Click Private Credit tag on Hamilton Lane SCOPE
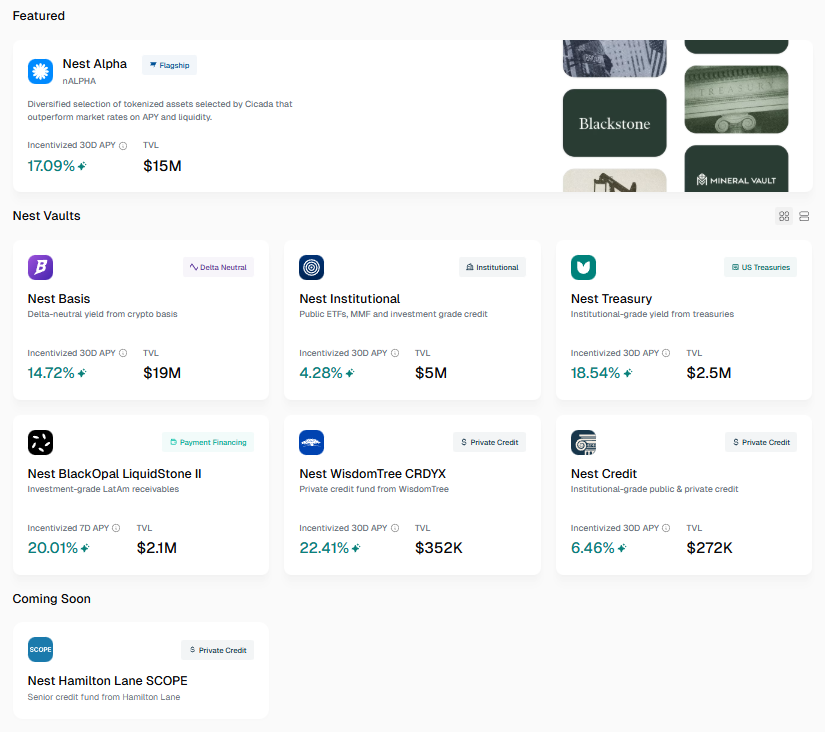The height and width of the screenshot is (732, 825). [218, 650]
